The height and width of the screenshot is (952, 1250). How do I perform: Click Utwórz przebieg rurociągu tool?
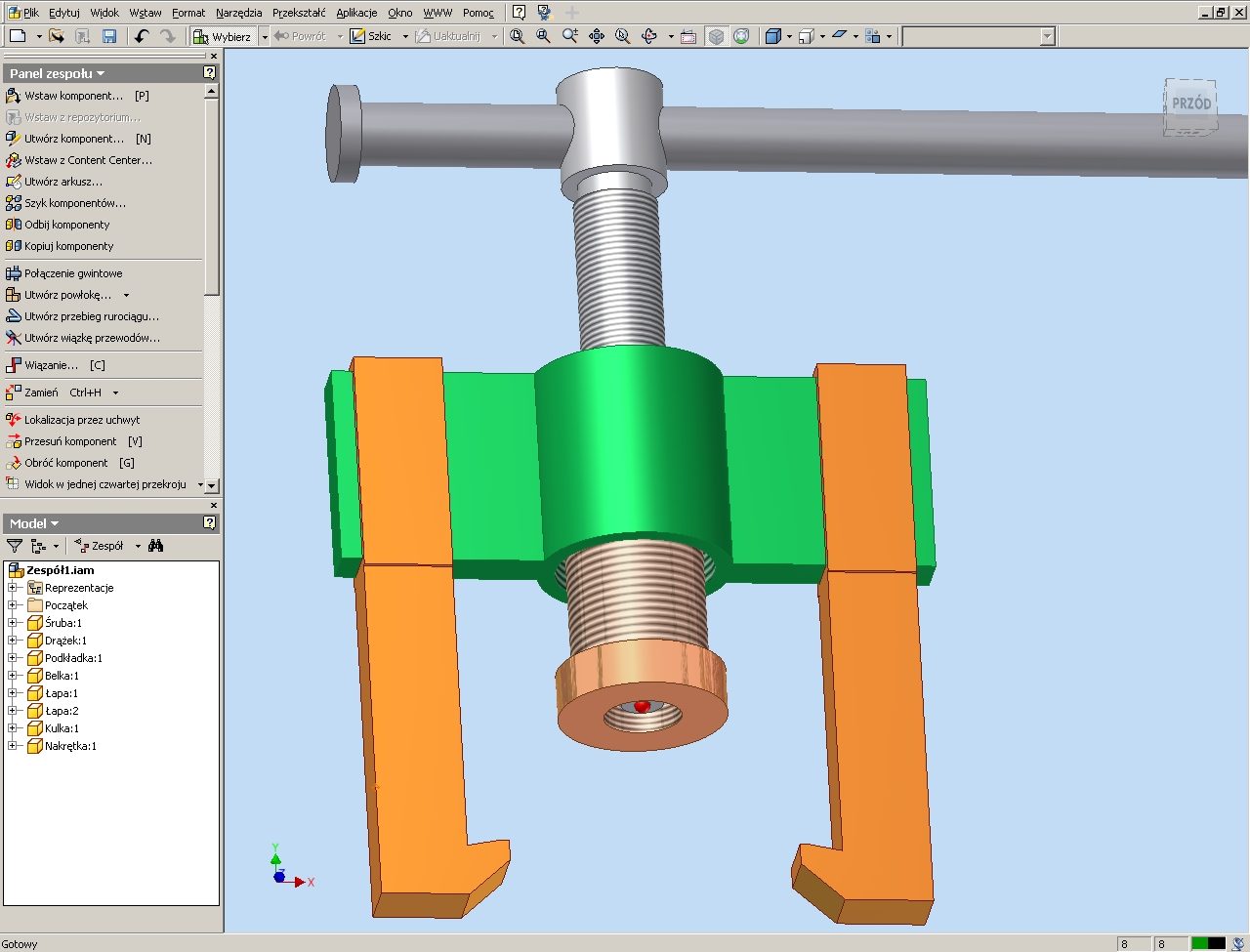tap(82, 316)
